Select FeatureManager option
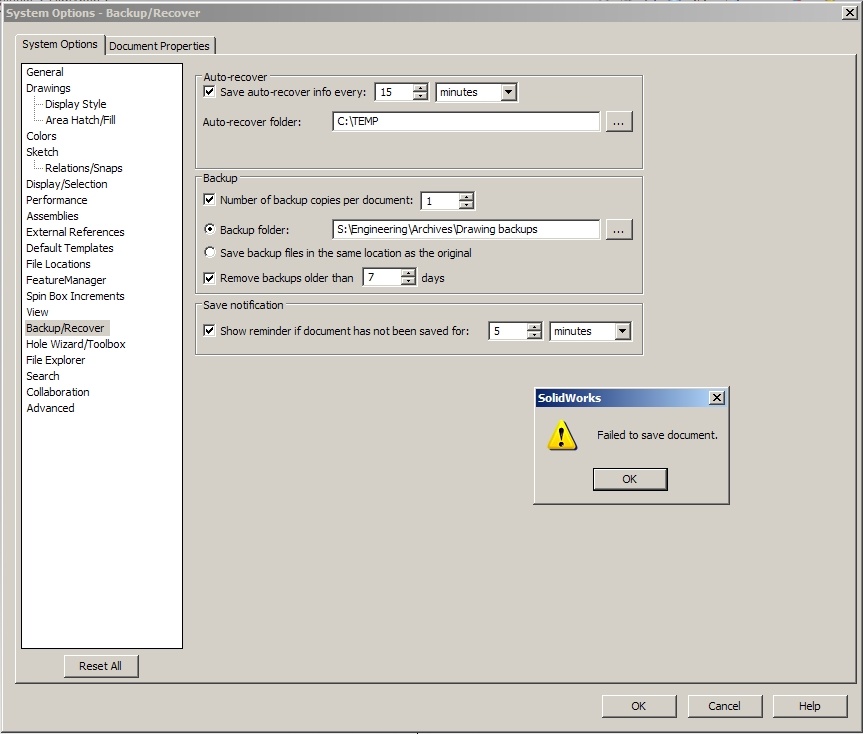This screenshot has width=863, height=734. 66,280
